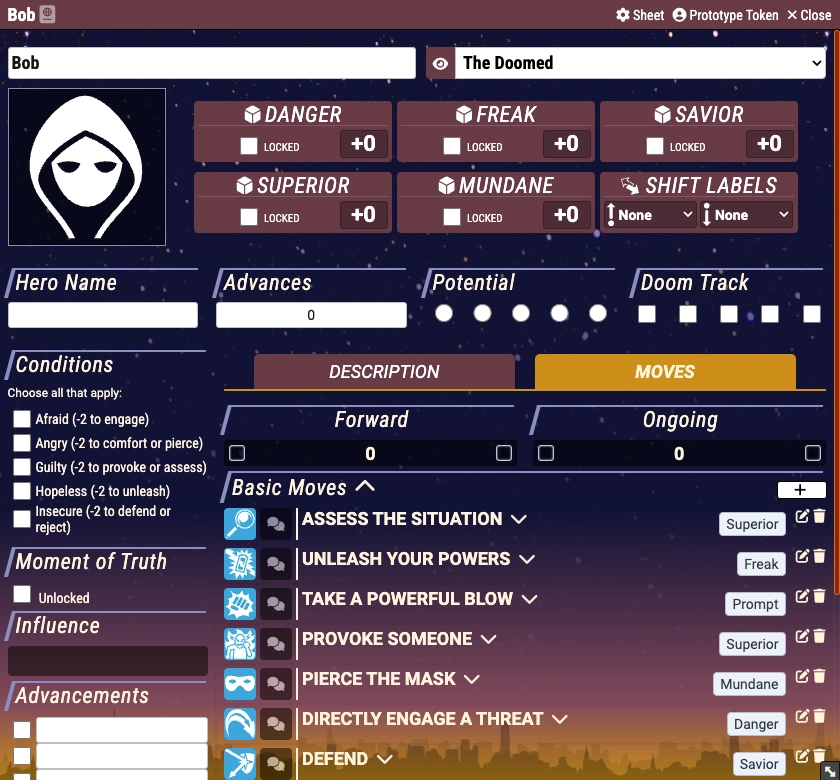The image size is (840, 780).
Task: Check Moment of Truth Unlocked
Action: (22, 594)
